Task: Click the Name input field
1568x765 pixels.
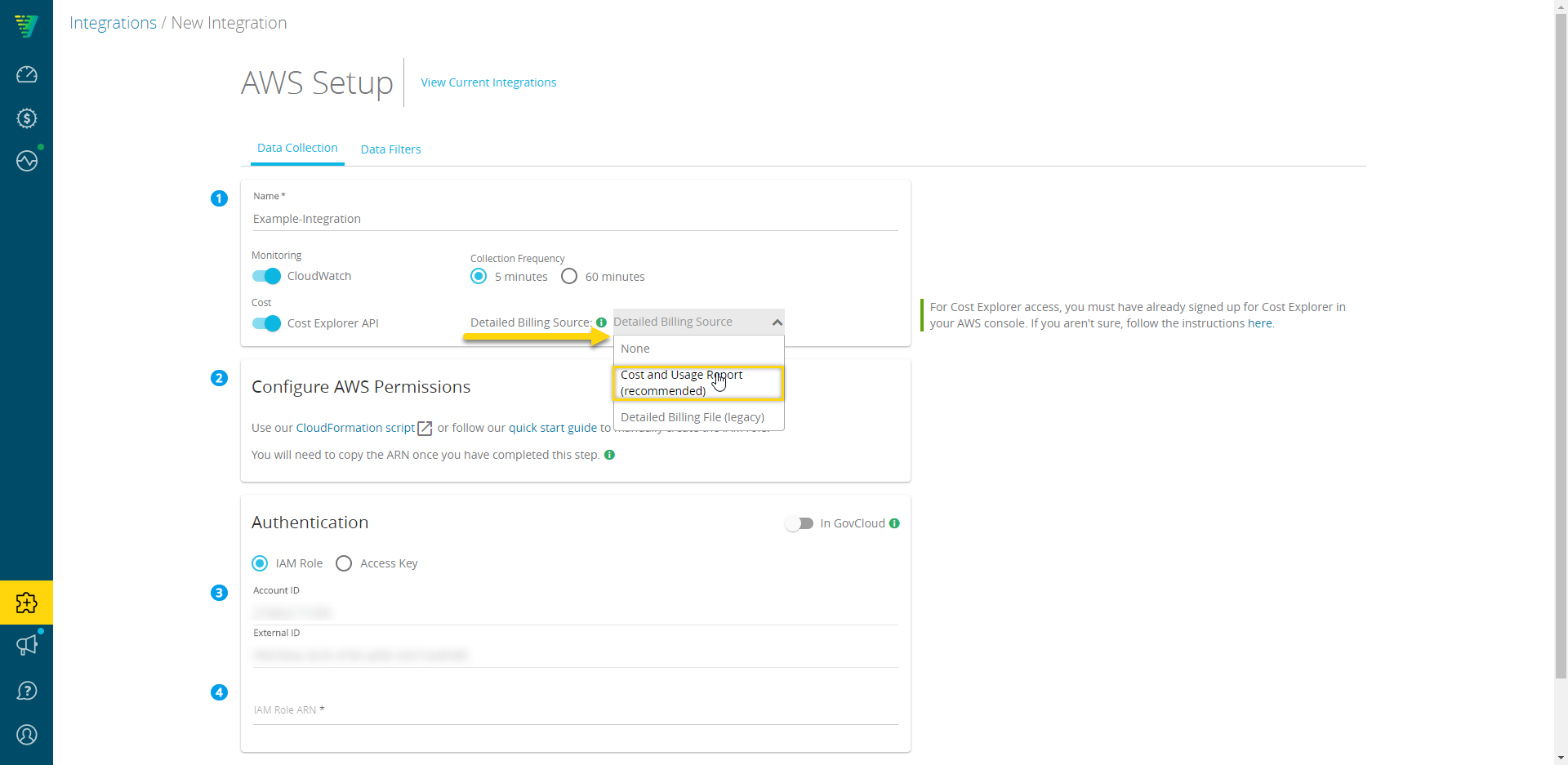Action: [x=575, y=219]
